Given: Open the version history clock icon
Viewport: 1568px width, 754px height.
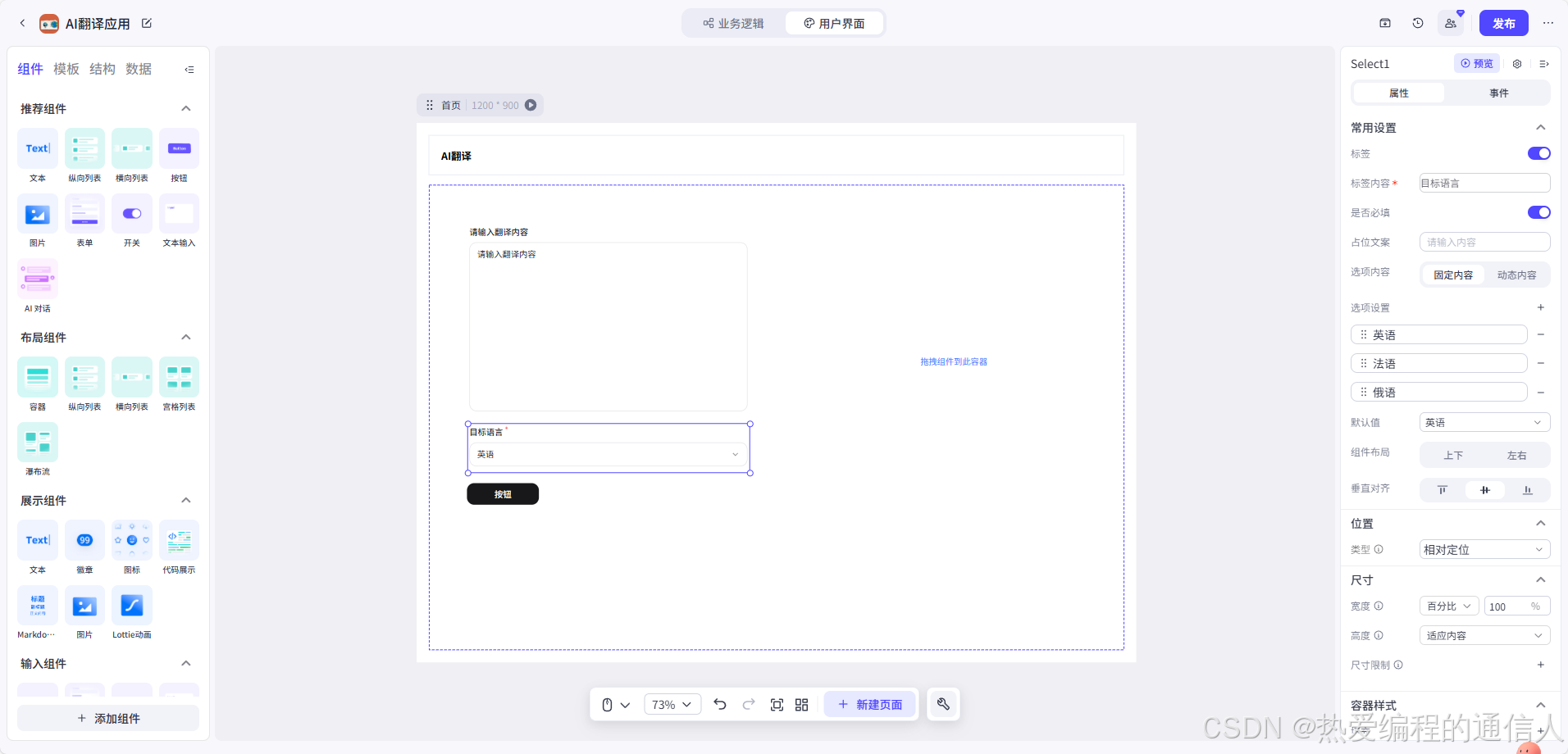Looking at the screenshot, I should (1418, 23).
